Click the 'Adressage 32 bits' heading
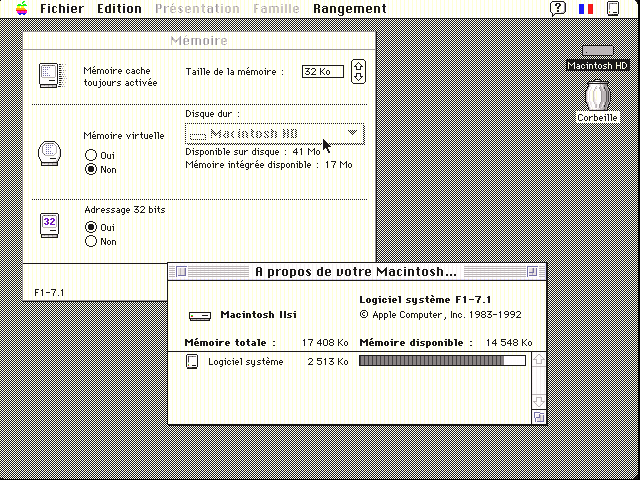This screenshot has height=480, width=640. click(x=124, y=210)
